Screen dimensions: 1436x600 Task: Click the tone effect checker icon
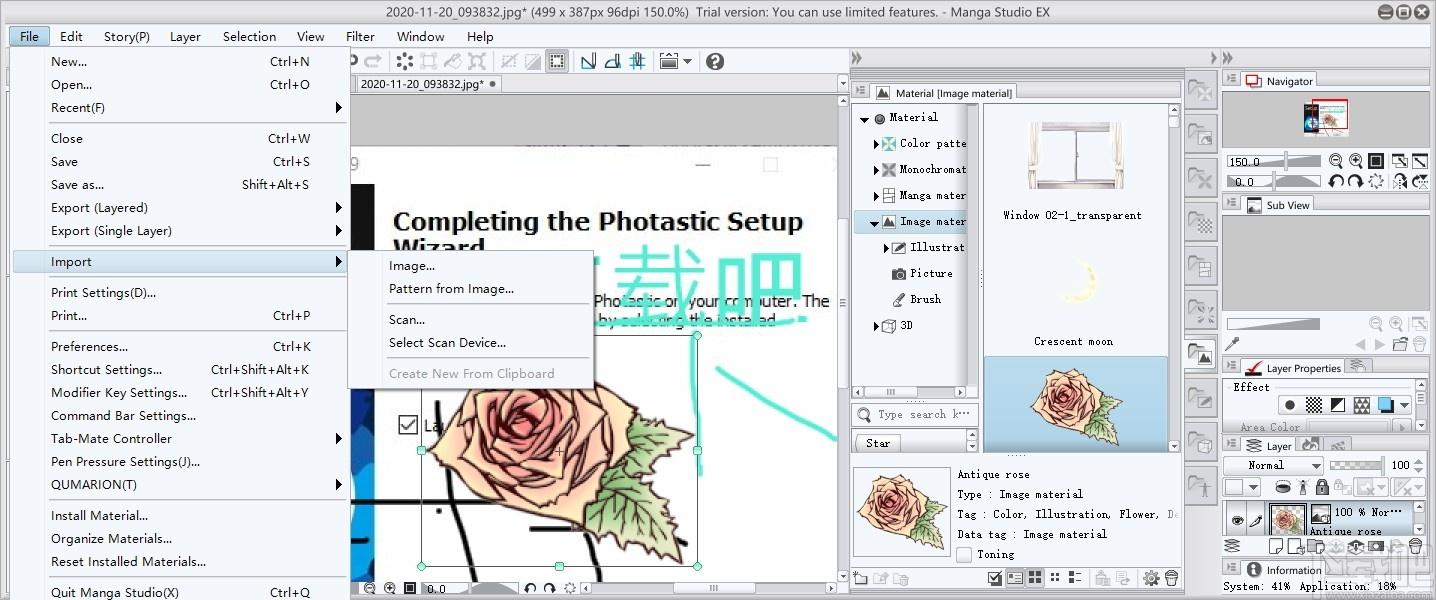pyautogui.click(x=1314, y=405)
